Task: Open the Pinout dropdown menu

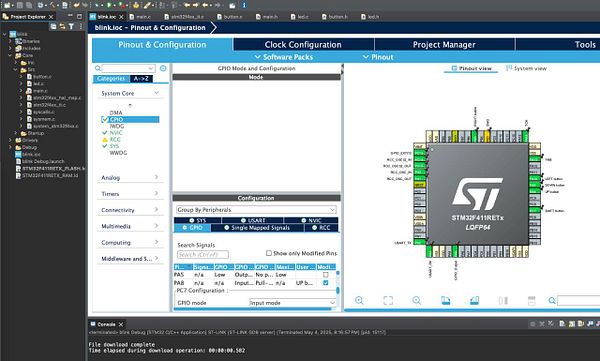Action: tap(378, 57)
